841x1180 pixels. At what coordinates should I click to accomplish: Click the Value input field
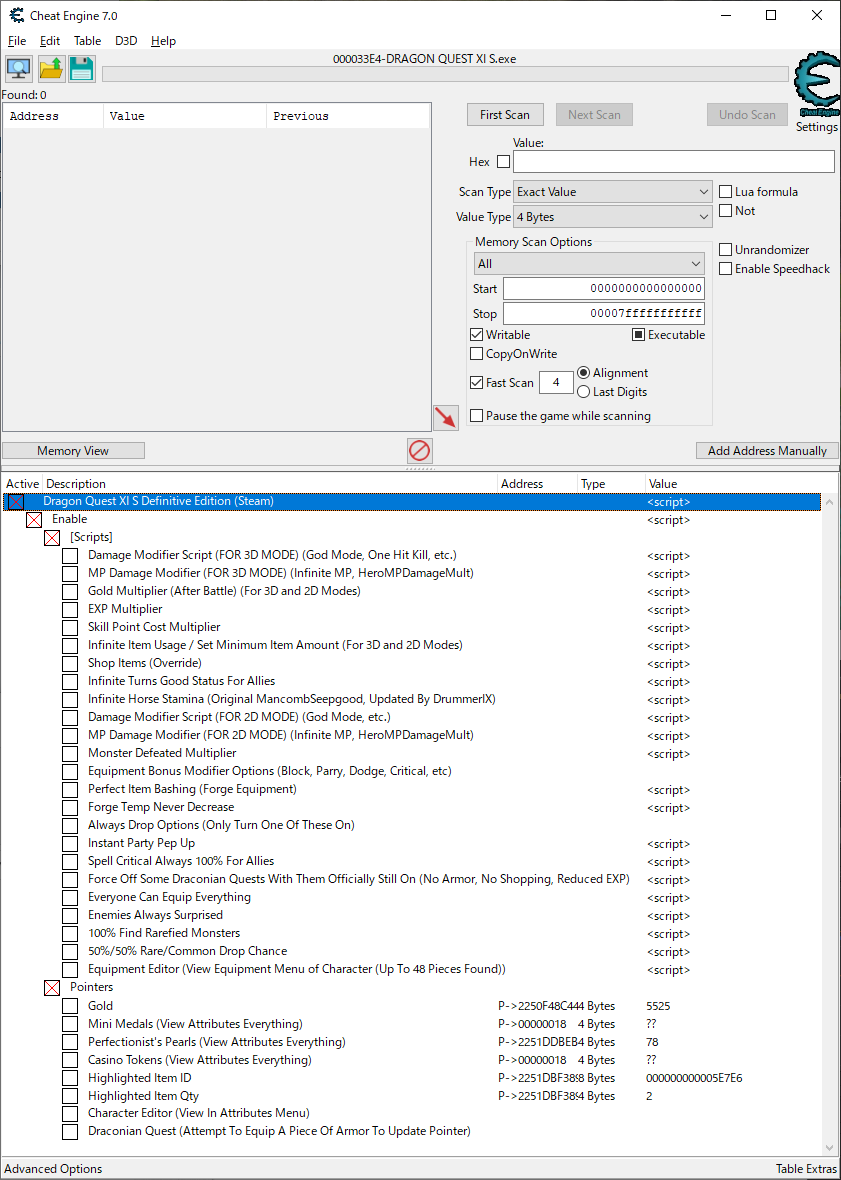tap(673, 161)
